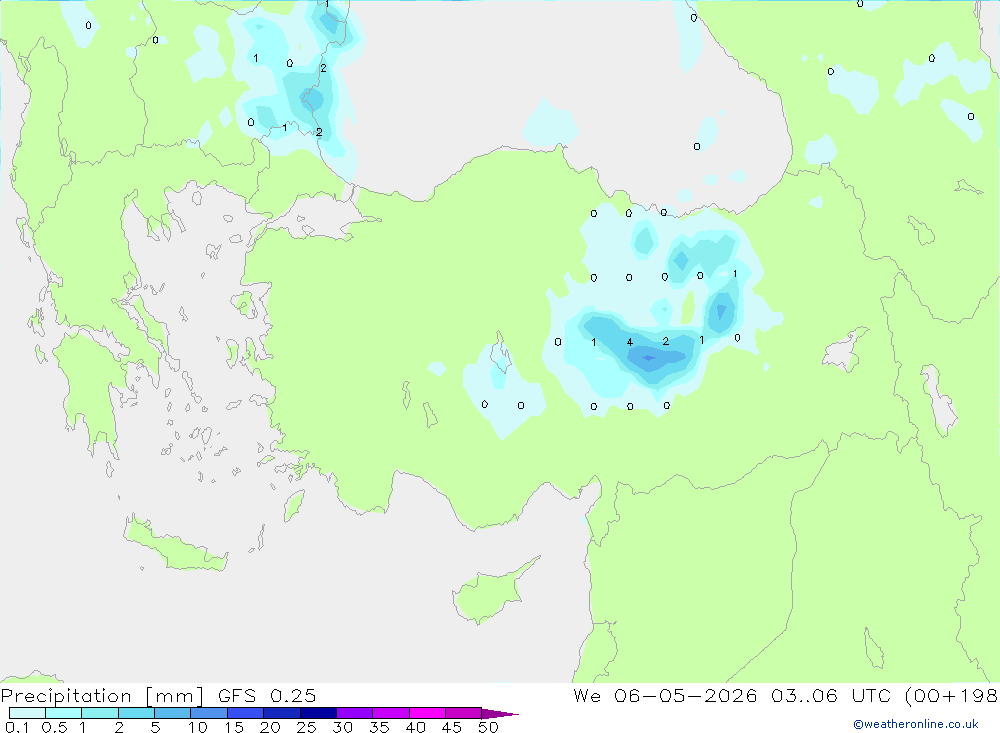Screen dimensions: 1000x733
Task: Click the '20' legend scale label
Action: [x=270, y=727]
